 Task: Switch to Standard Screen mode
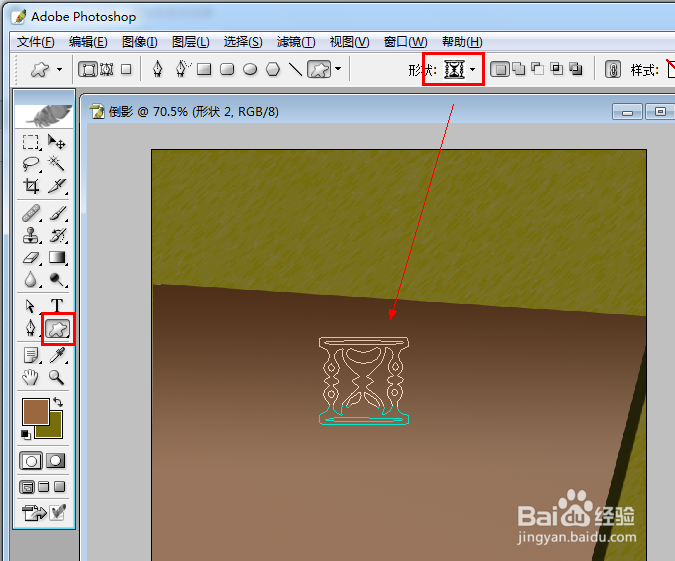pos(27,487)
